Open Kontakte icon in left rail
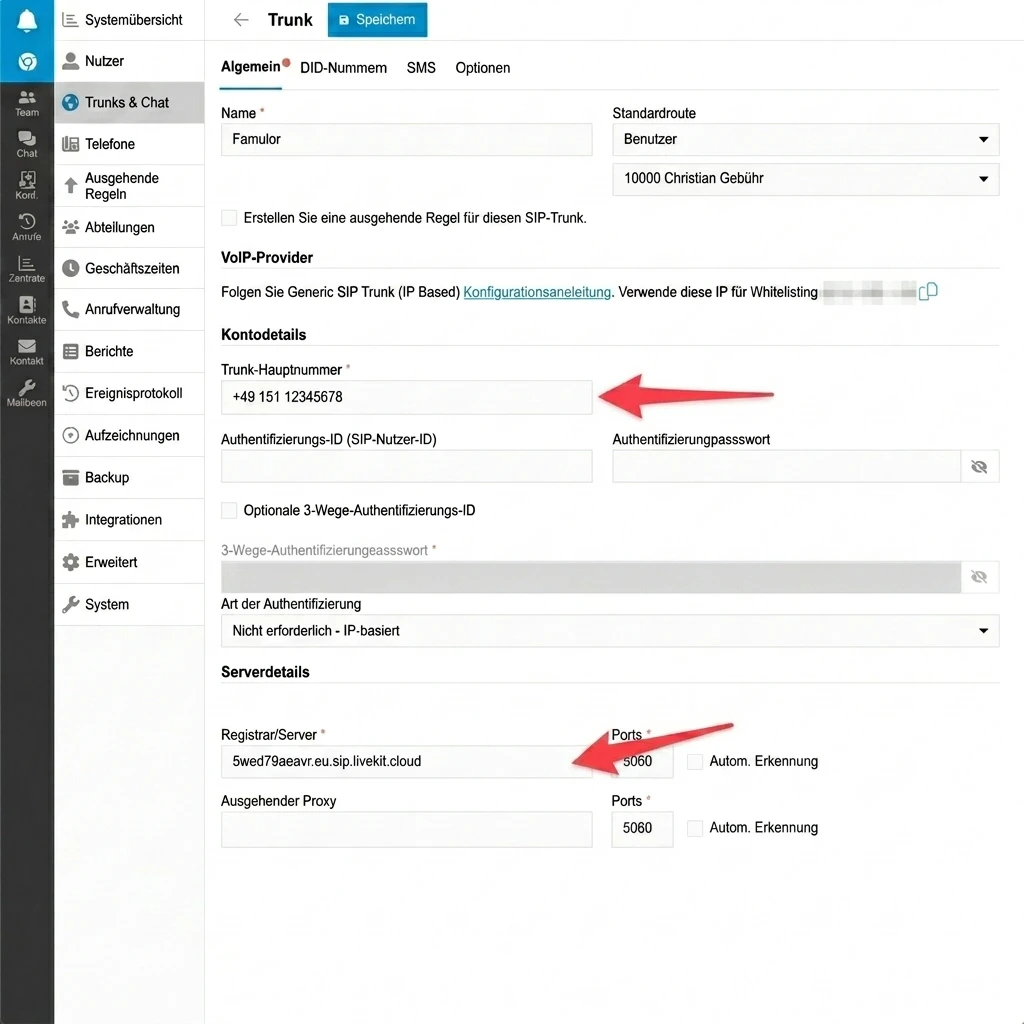 pos(27,310)
